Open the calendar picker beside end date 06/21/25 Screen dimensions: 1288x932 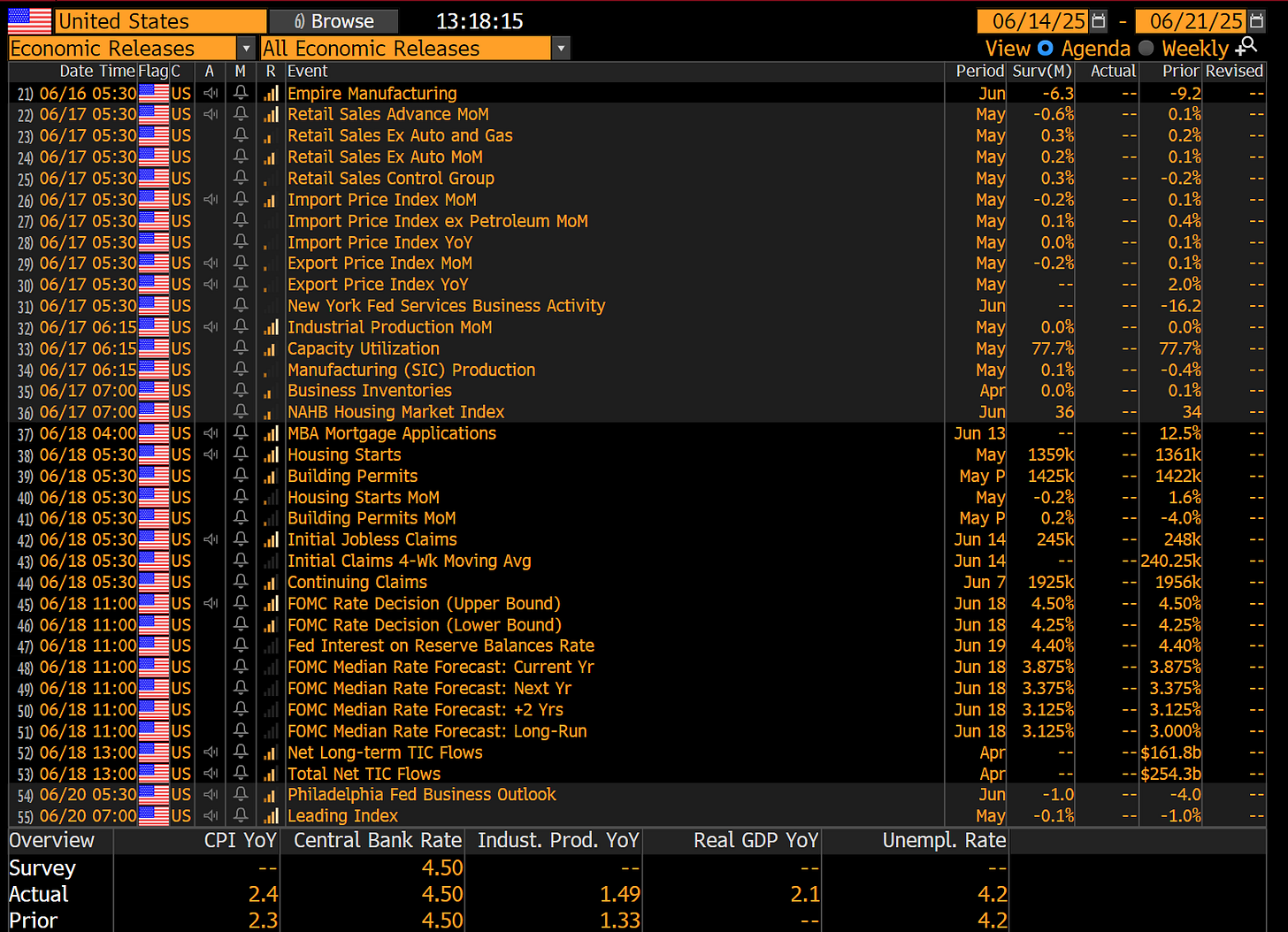tap(1257, 21)
